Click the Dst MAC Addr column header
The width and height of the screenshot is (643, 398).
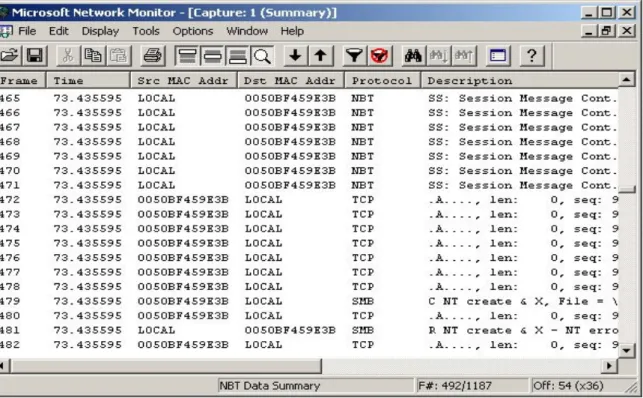291,80
